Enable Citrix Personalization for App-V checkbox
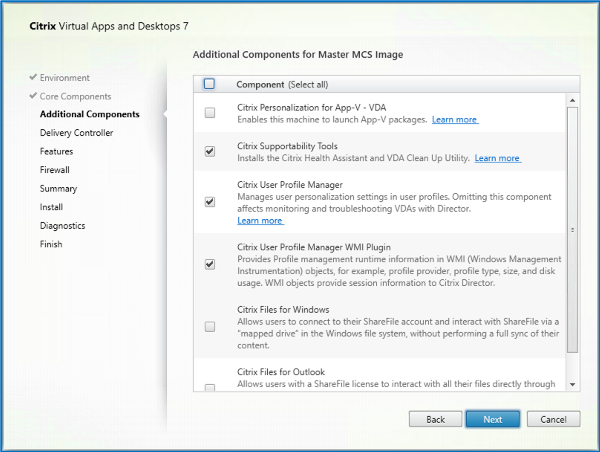This screenshot has height=452, width=600. point(209,114)
